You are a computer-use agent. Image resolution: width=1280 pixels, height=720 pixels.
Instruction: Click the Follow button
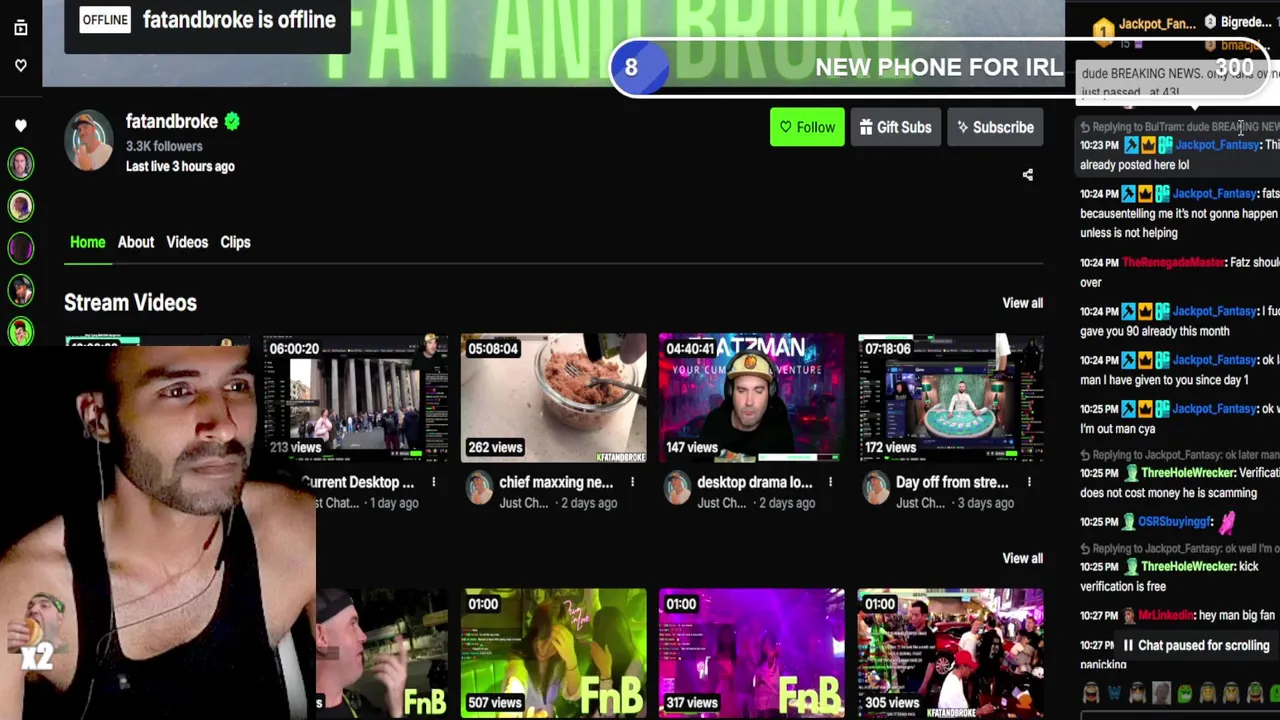(x=807, y=127)
